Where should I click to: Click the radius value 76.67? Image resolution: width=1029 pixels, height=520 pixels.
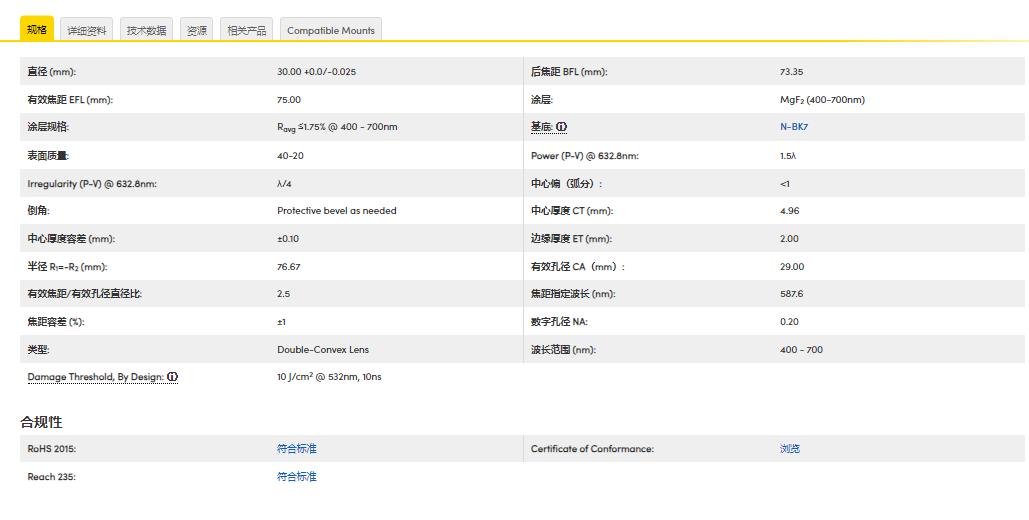pyautogui.click(x=289, y=267)
